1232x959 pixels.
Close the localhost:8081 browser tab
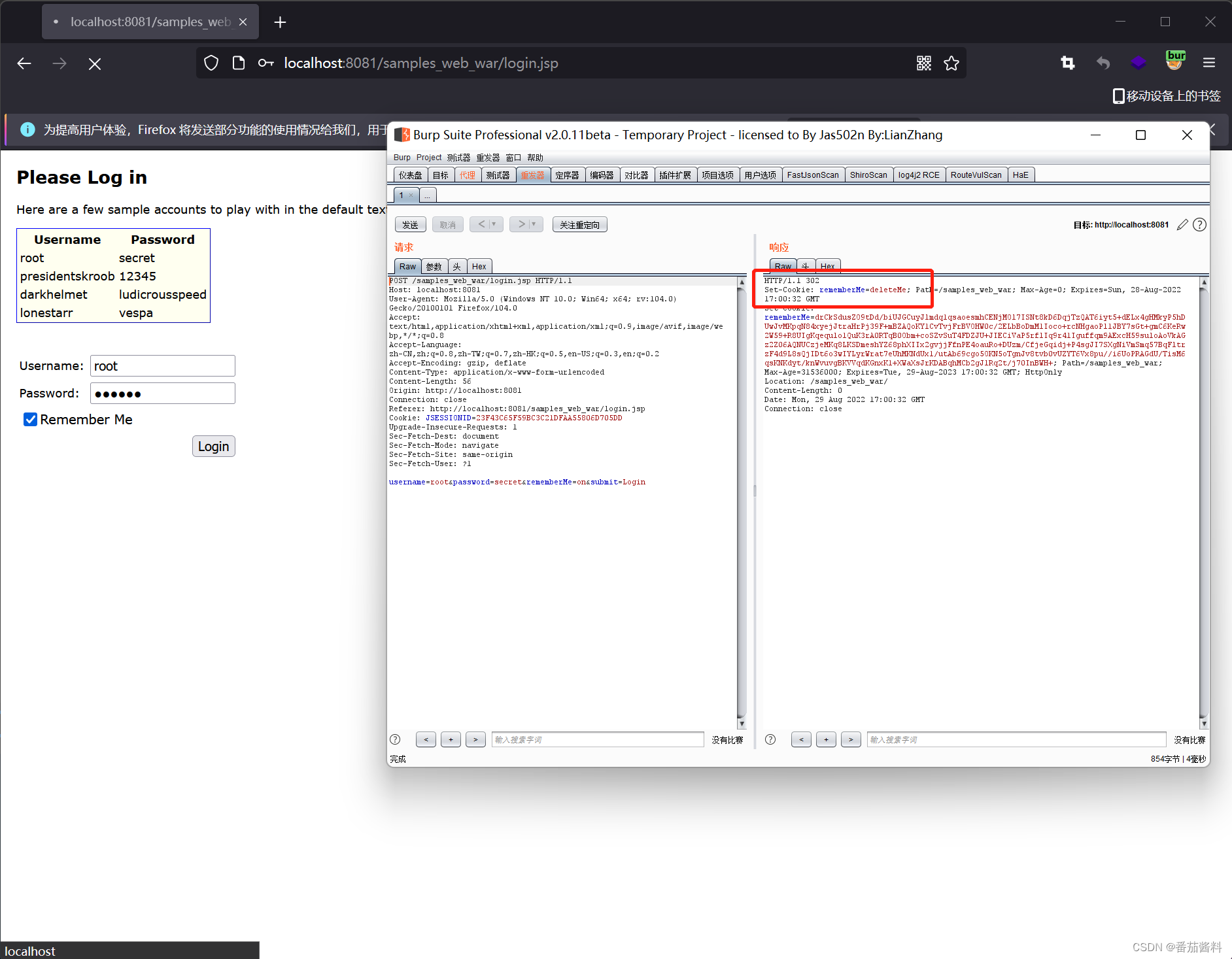tap(243, 22)
